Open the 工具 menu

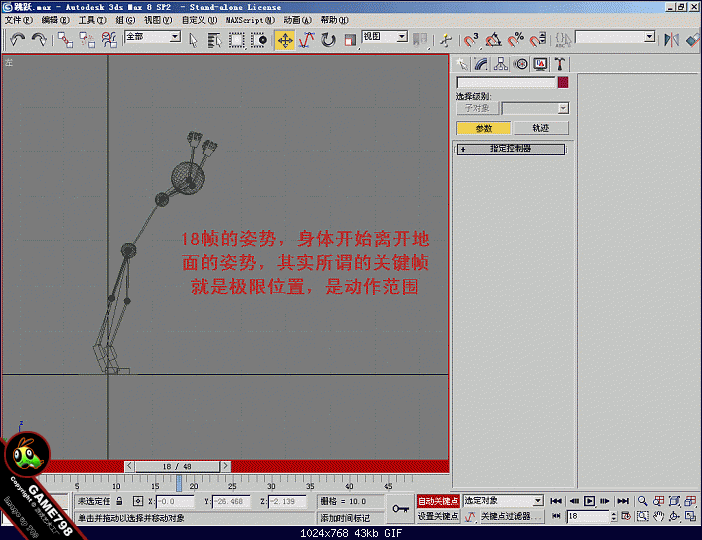[92, 20]
